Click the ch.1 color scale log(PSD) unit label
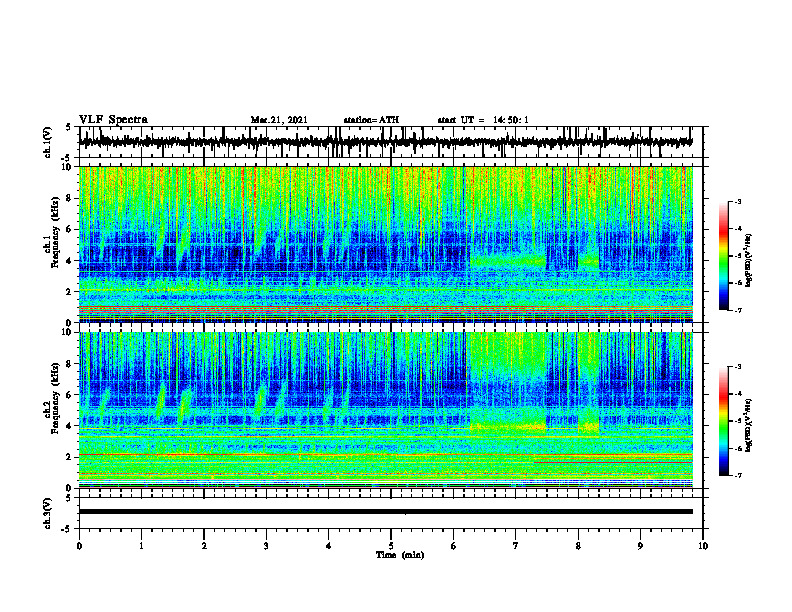 [x=749, y=261]
